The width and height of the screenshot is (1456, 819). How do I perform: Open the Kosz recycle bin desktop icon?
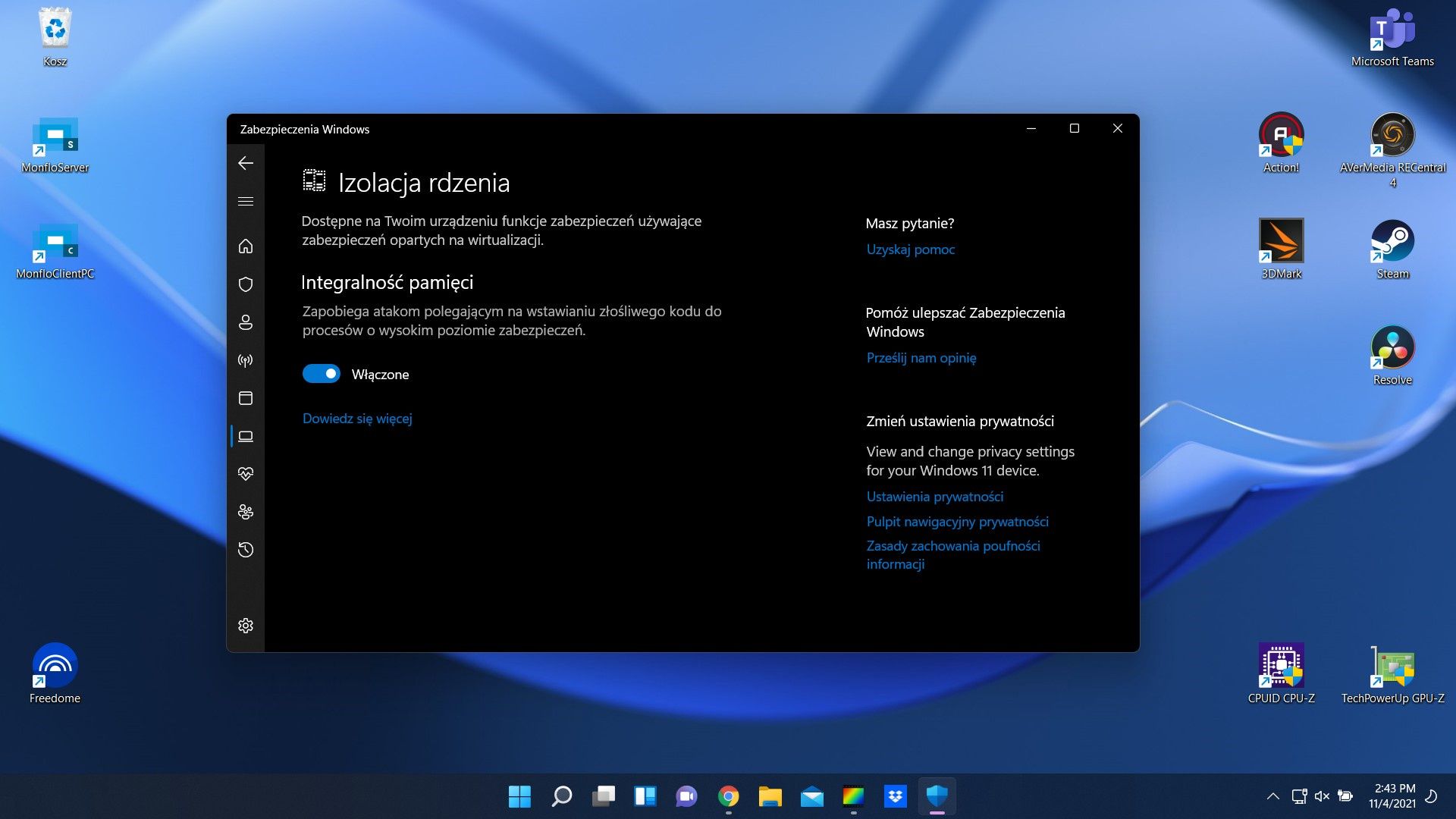(x=55, y=36)
